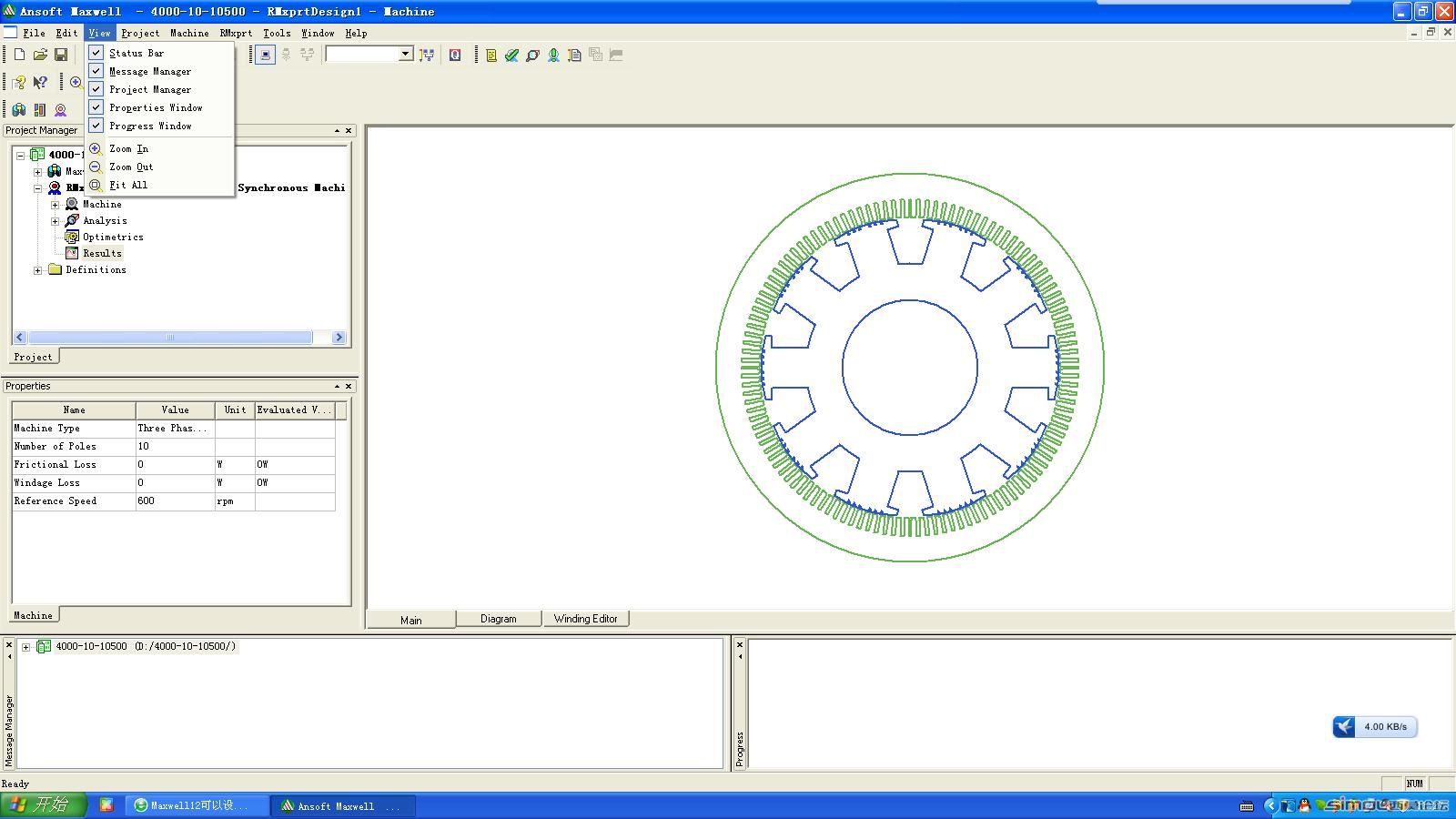Click the Zoom In toolbar magnifier
Image resolution: width=1456 pixels, height=819 pixels.
76,82
